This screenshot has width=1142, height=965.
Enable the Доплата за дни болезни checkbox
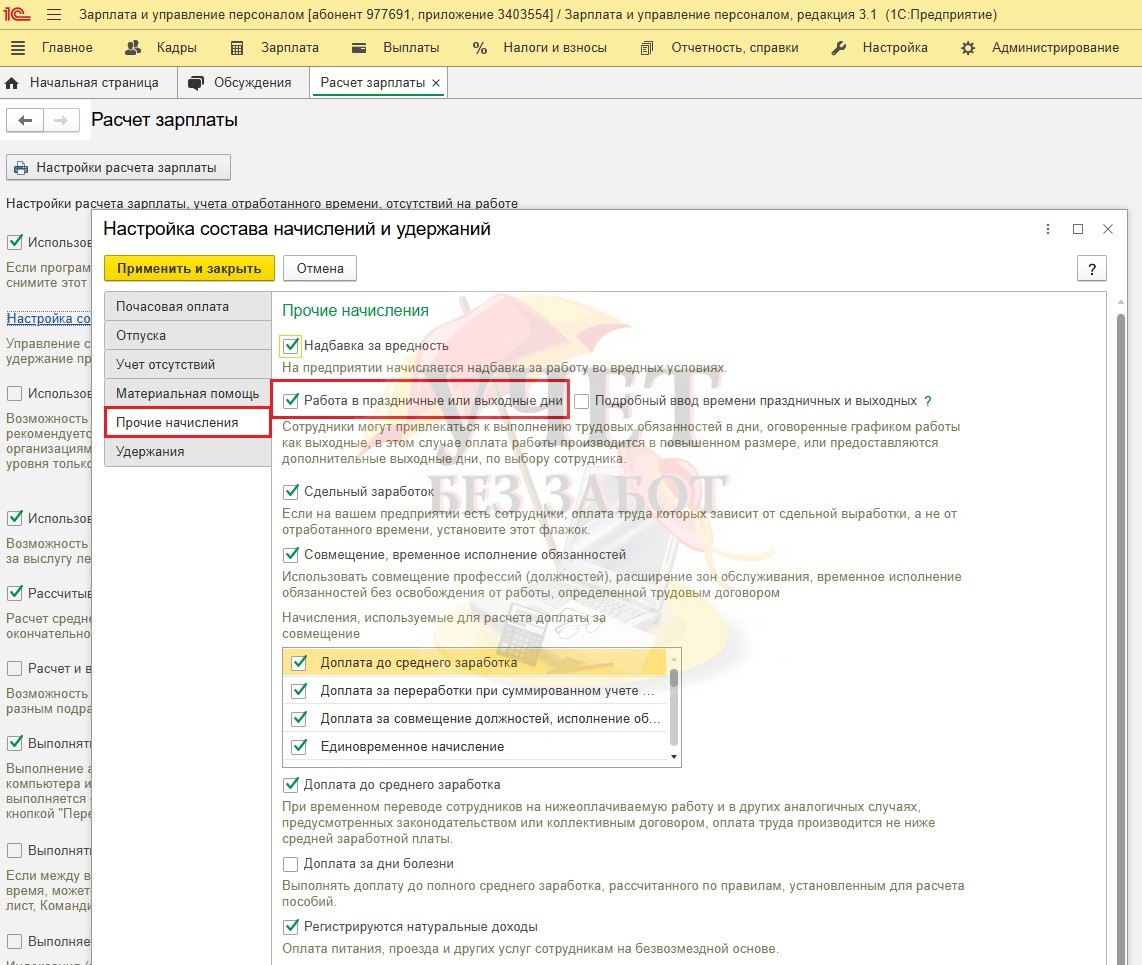tap(291, 864)
